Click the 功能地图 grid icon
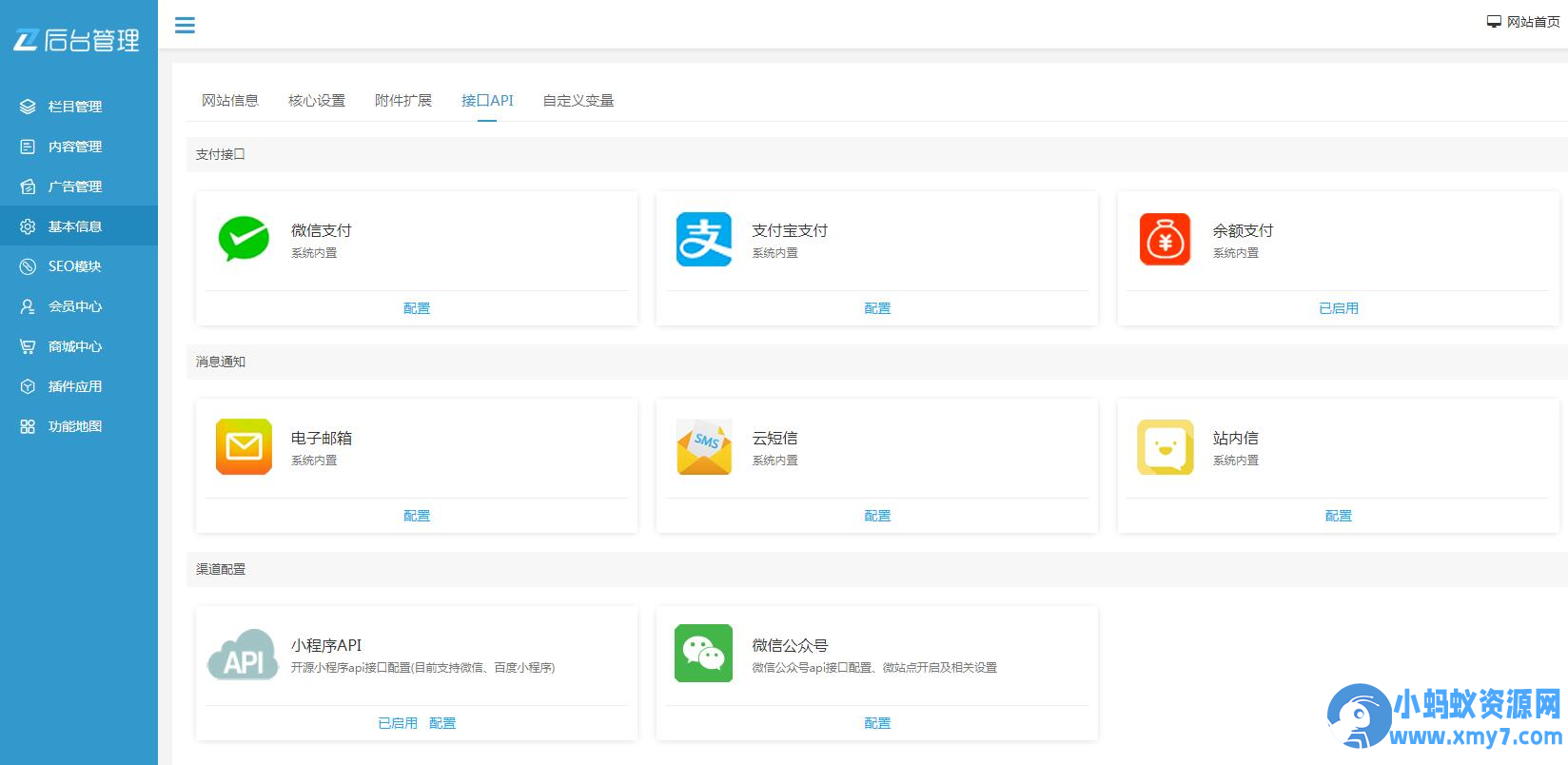Viewport: 1568px width, 765px height. pyautogui.click(x=28, y=426)
